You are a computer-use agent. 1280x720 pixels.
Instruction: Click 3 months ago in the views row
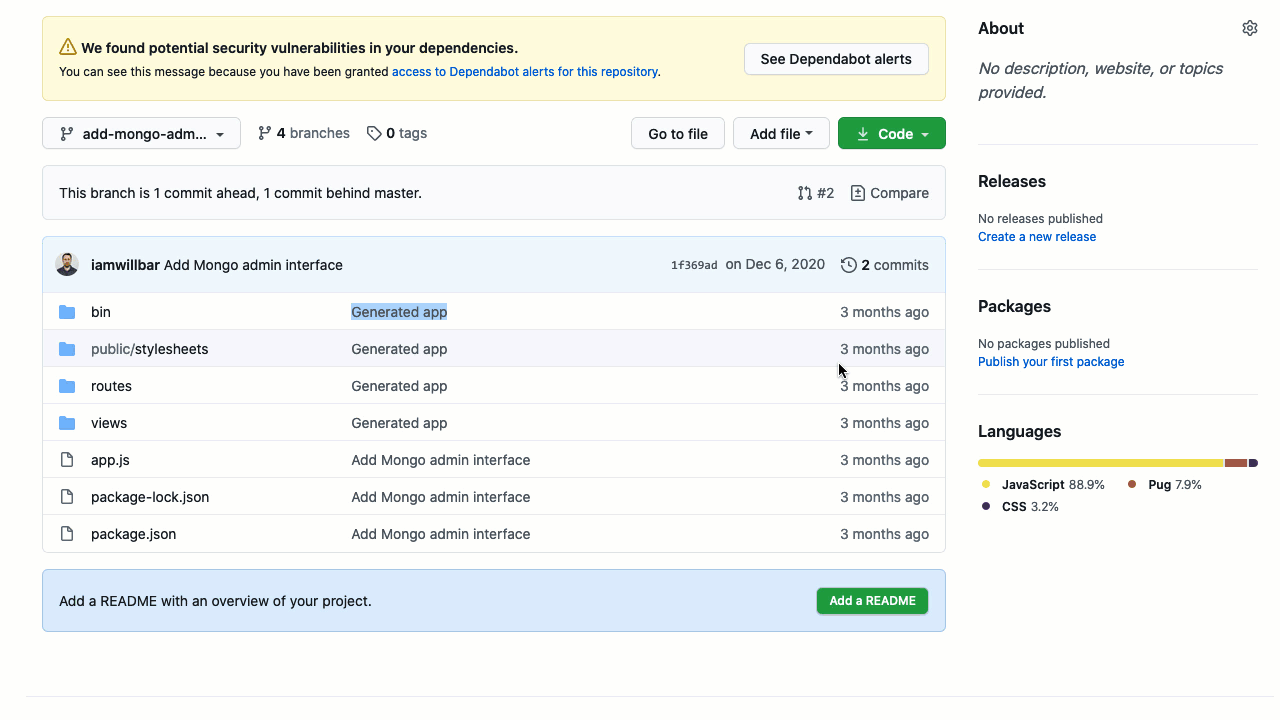tap(884, 423)
